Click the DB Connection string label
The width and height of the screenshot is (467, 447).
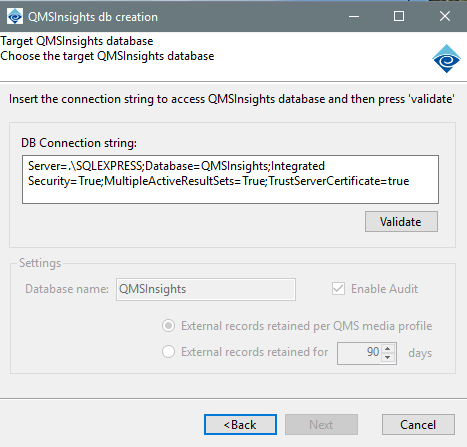tap(79, 143)
